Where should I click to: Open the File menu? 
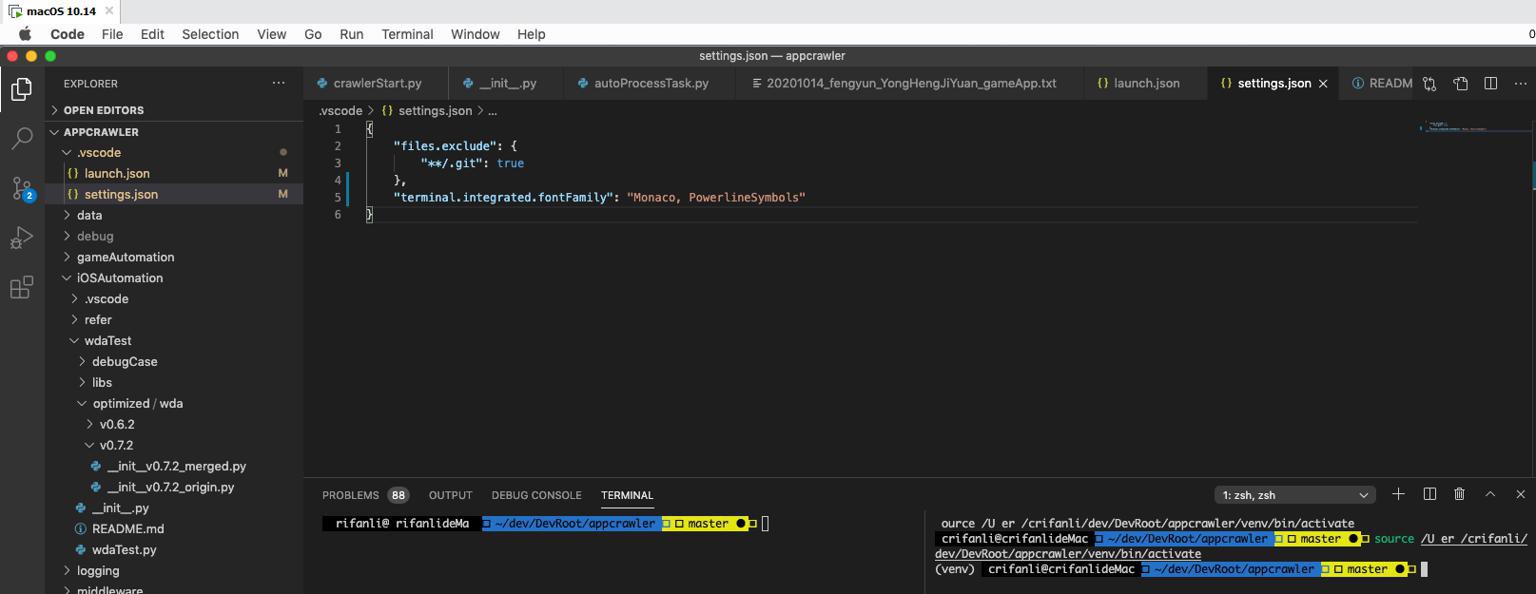(x=112, y=34)
